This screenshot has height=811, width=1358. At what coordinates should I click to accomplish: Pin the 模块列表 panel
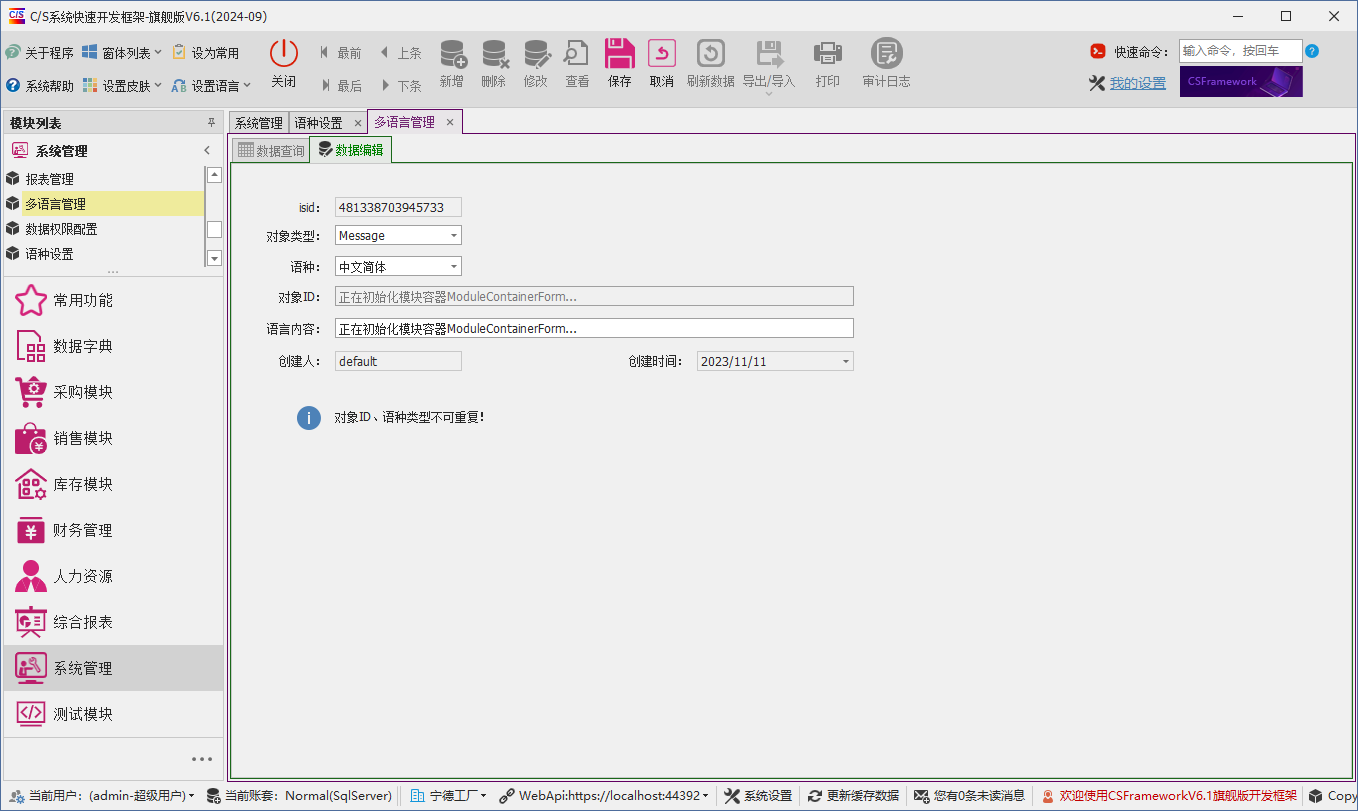pos(211,123)
